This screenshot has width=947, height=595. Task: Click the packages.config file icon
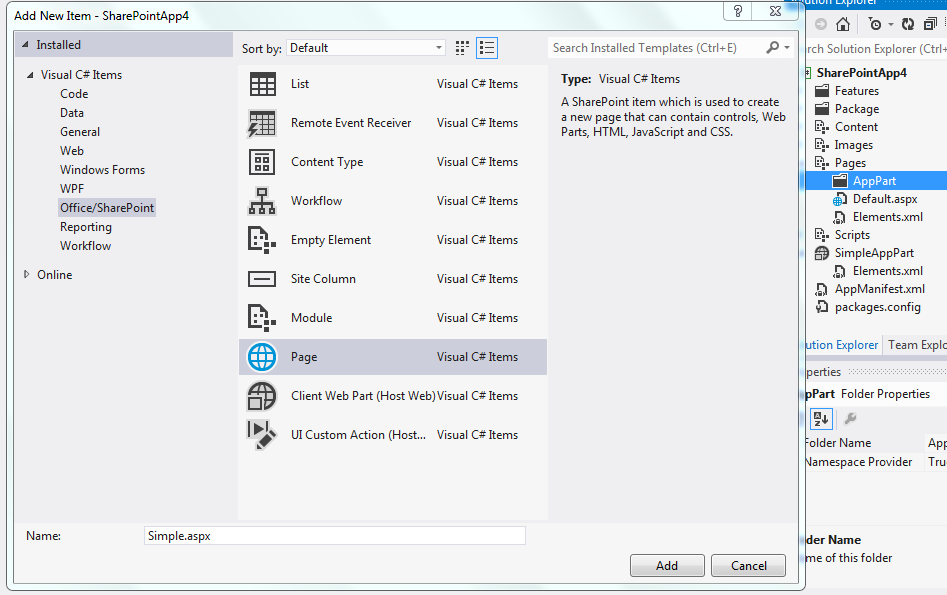pos(822,307)
